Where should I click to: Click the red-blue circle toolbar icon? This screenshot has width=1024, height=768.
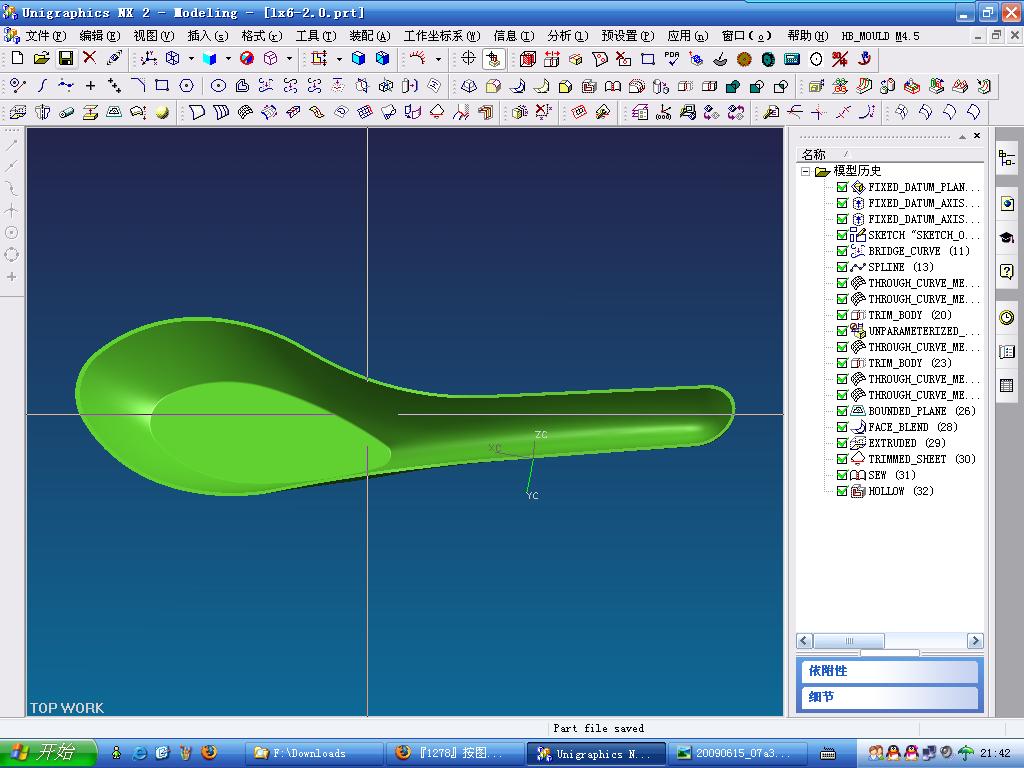click(246, 59)
